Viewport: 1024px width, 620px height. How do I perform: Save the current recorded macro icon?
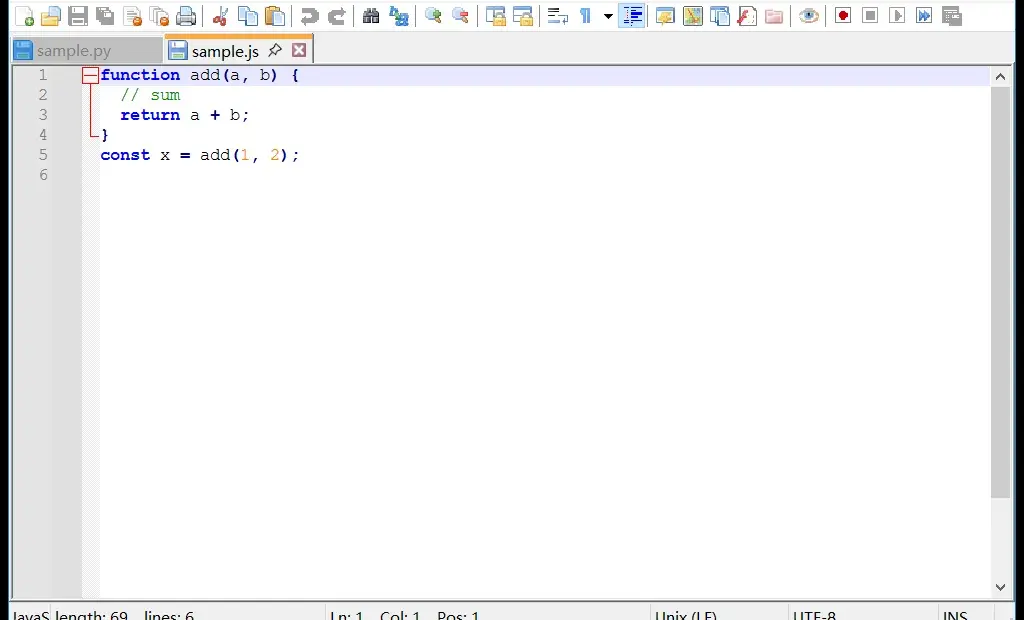point(952,16)
